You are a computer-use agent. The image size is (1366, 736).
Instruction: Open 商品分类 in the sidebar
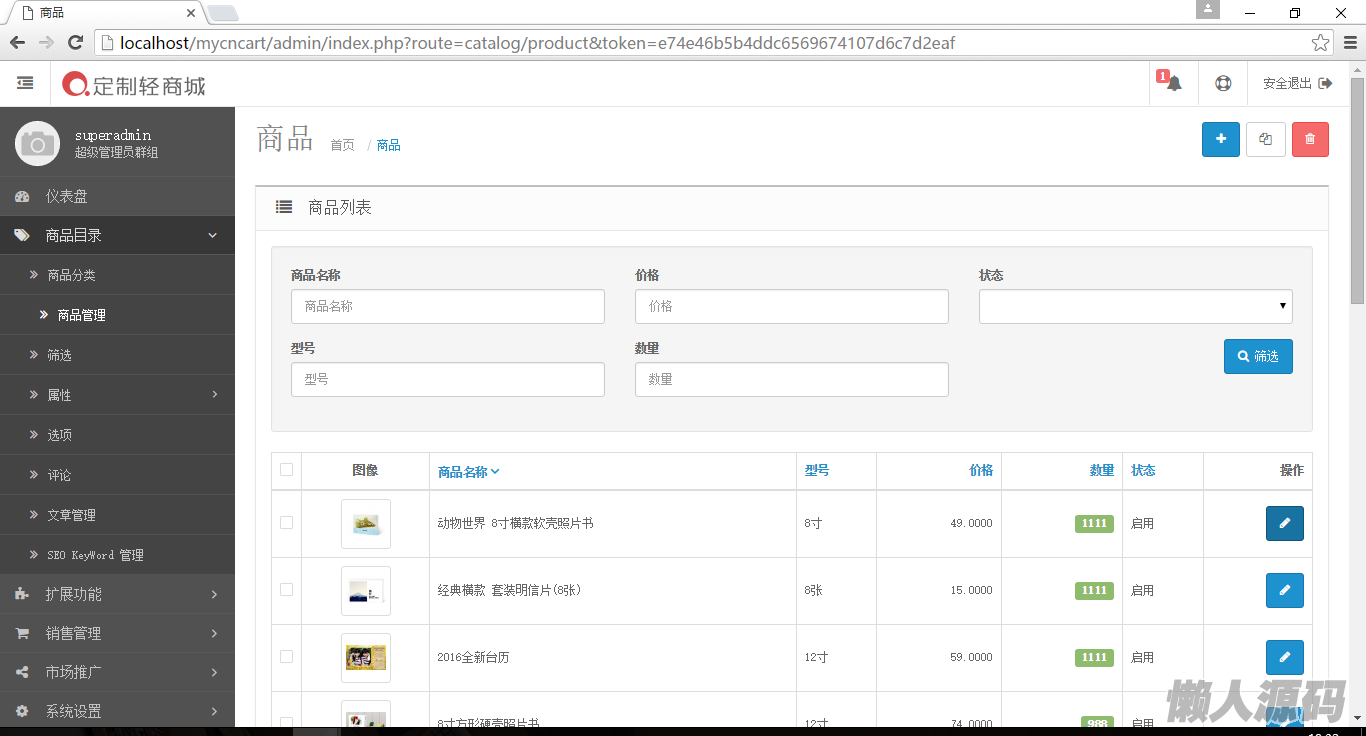click(x=71, y=275)
